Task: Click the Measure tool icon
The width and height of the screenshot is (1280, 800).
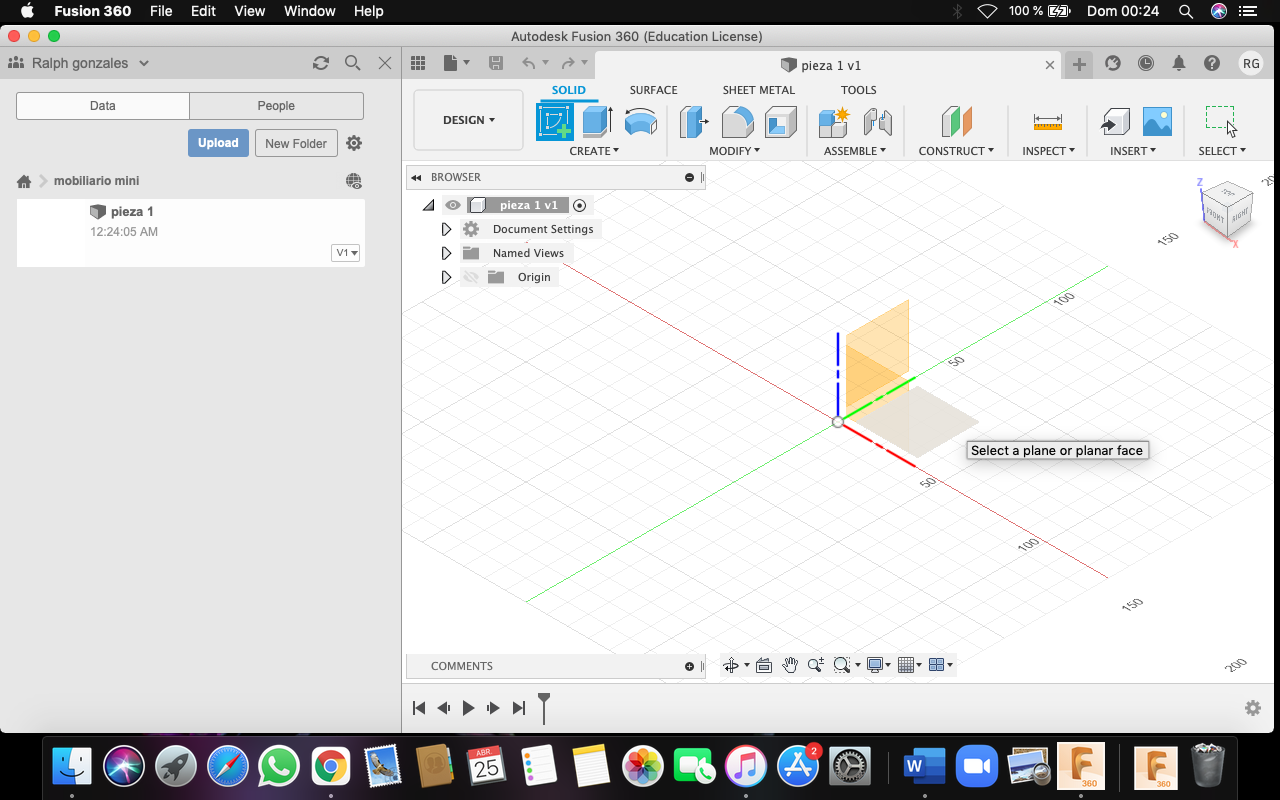Action: [1048, 122]
